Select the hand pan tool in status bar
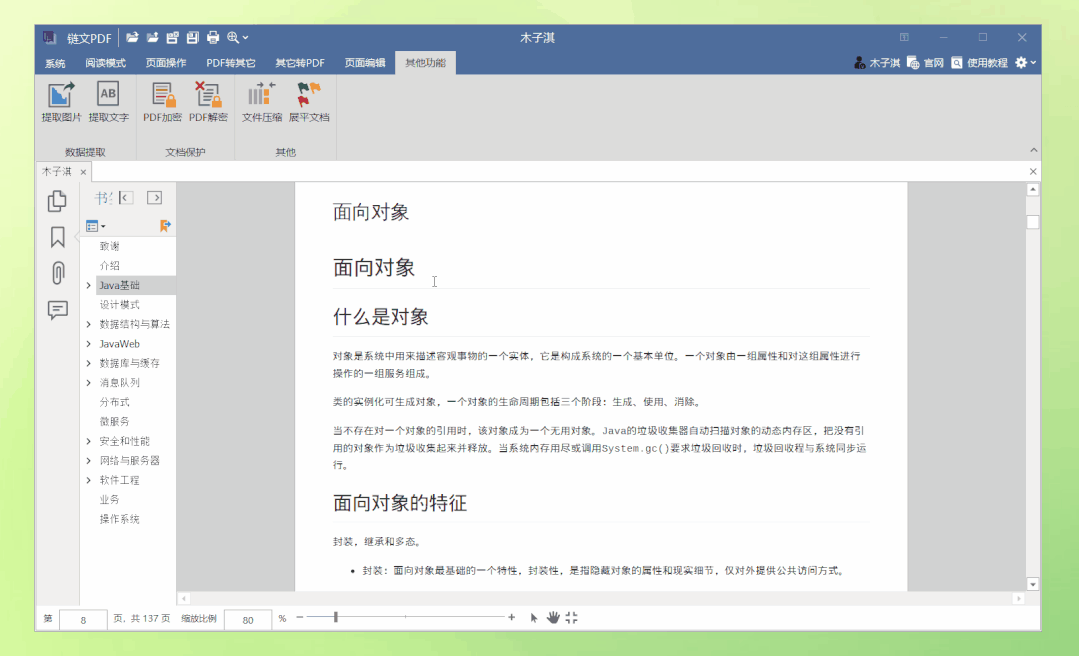The width and height of the screenshot is (1079, 656). (553, 617)
